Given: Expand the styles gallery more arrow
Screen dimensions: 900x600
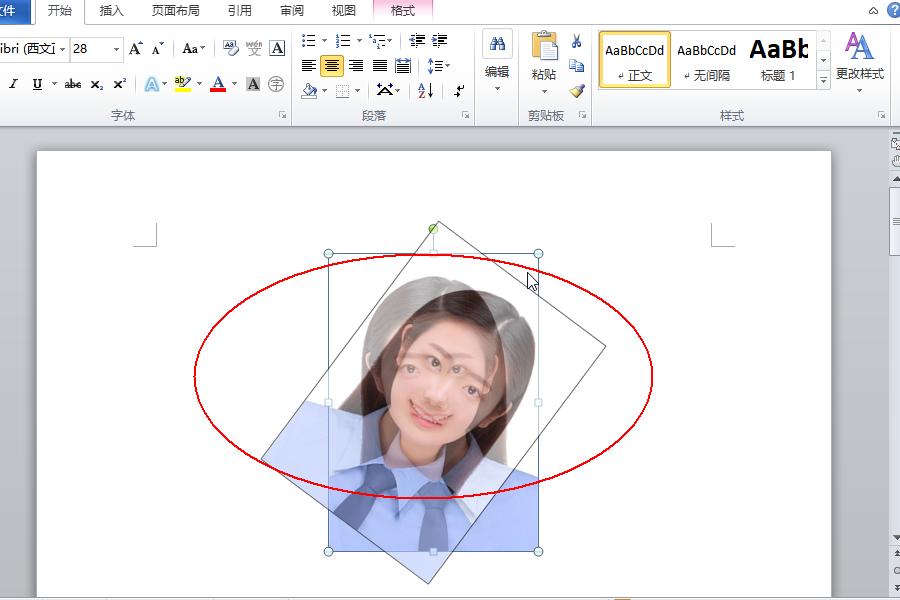Looking at the screenshot, I should 824,81.
